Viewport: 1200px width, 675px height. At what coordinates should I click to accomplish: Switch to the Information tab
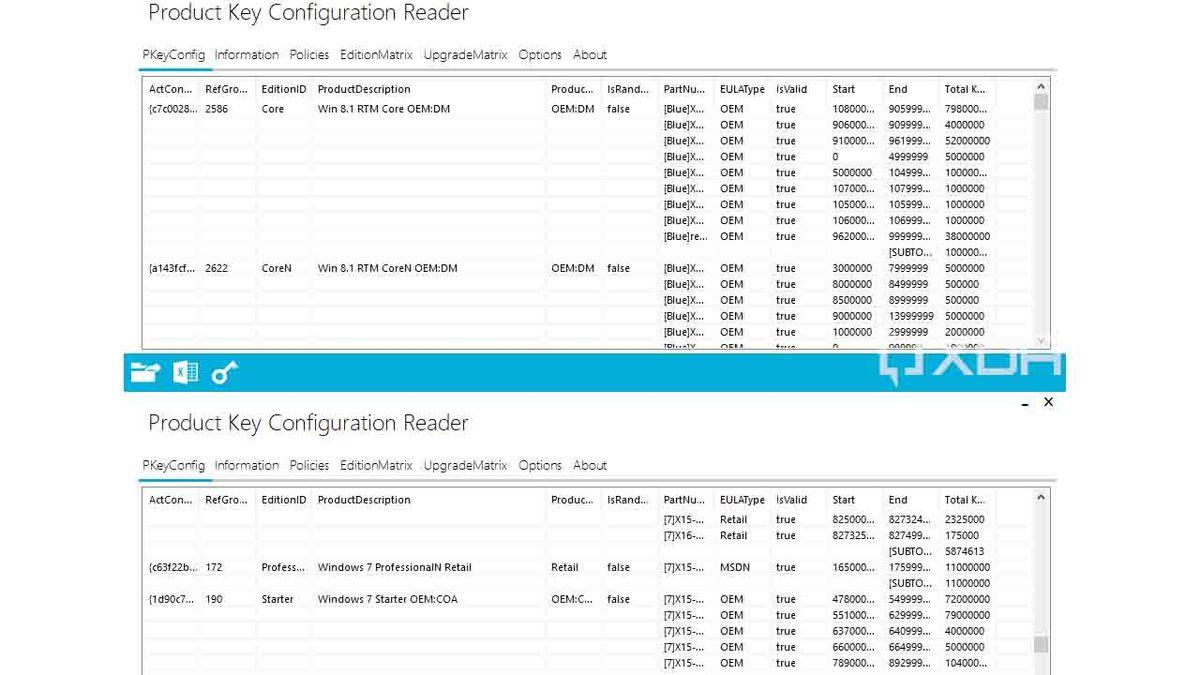click(x=246, y=55)
